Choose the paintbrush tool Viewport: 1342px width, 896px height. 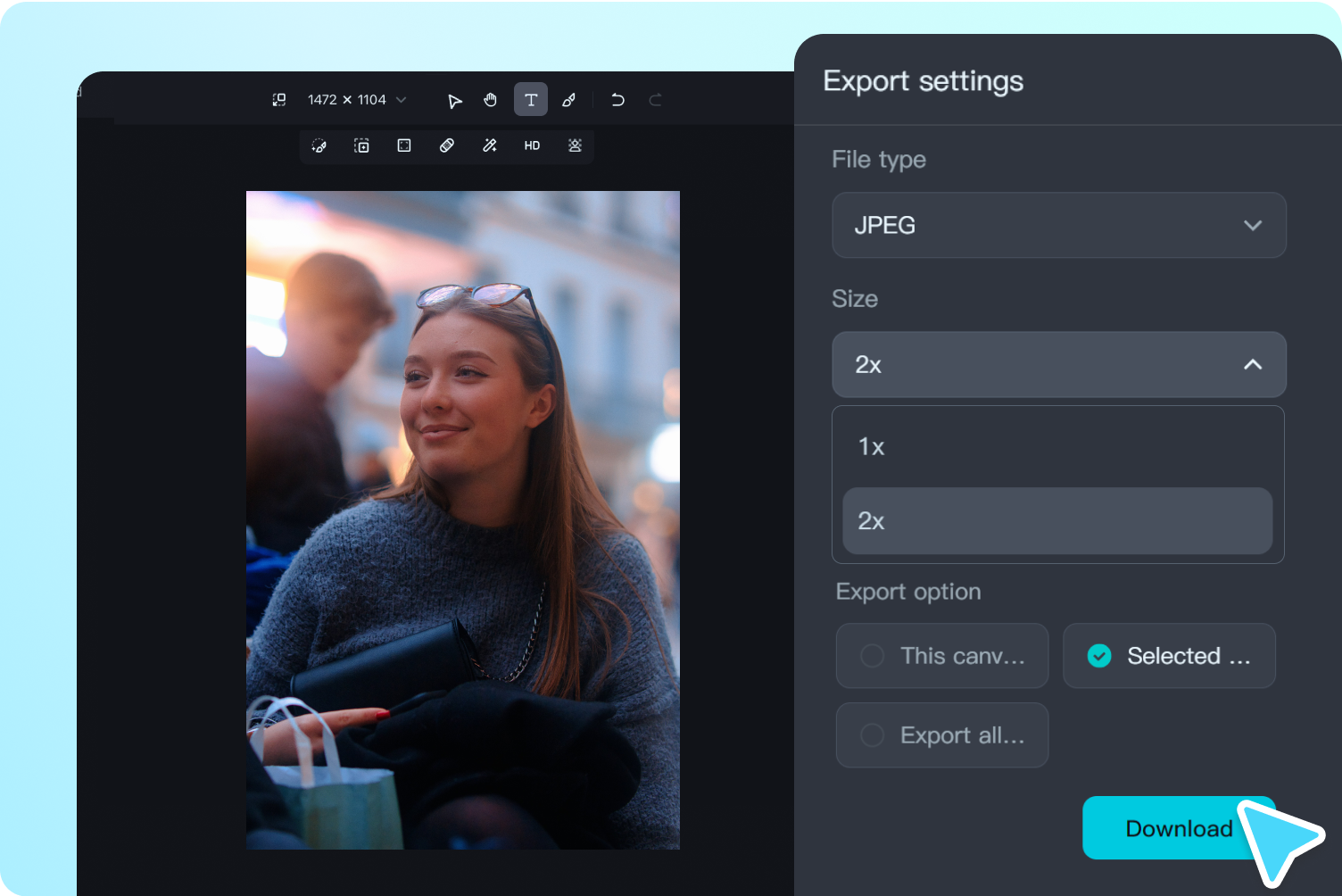[x=568, y=100]
